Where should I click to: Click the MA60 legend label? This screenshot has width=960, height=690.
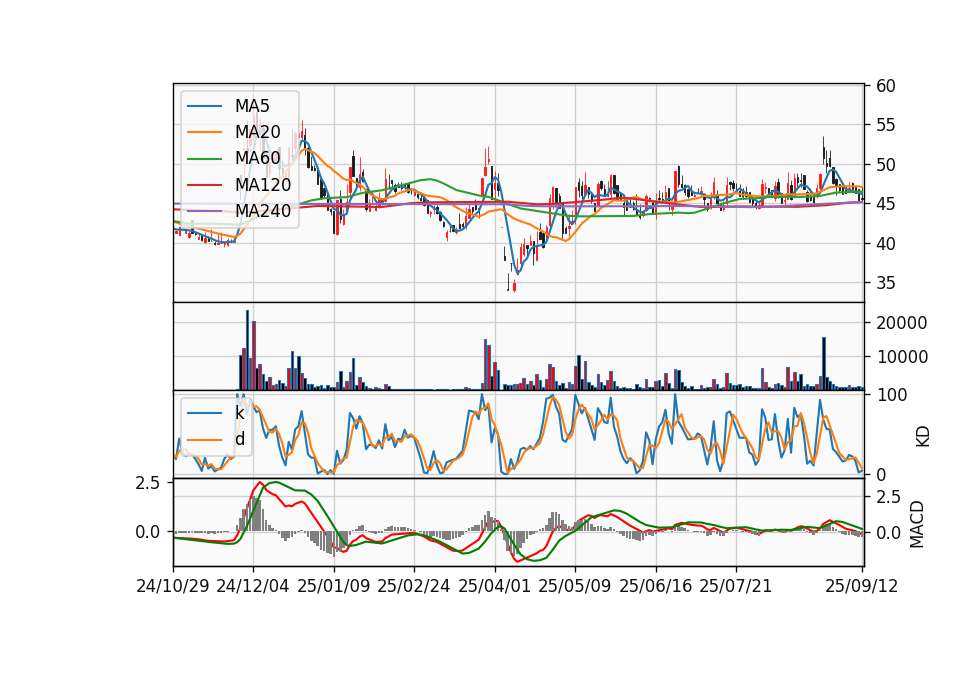tap(257, 158)
